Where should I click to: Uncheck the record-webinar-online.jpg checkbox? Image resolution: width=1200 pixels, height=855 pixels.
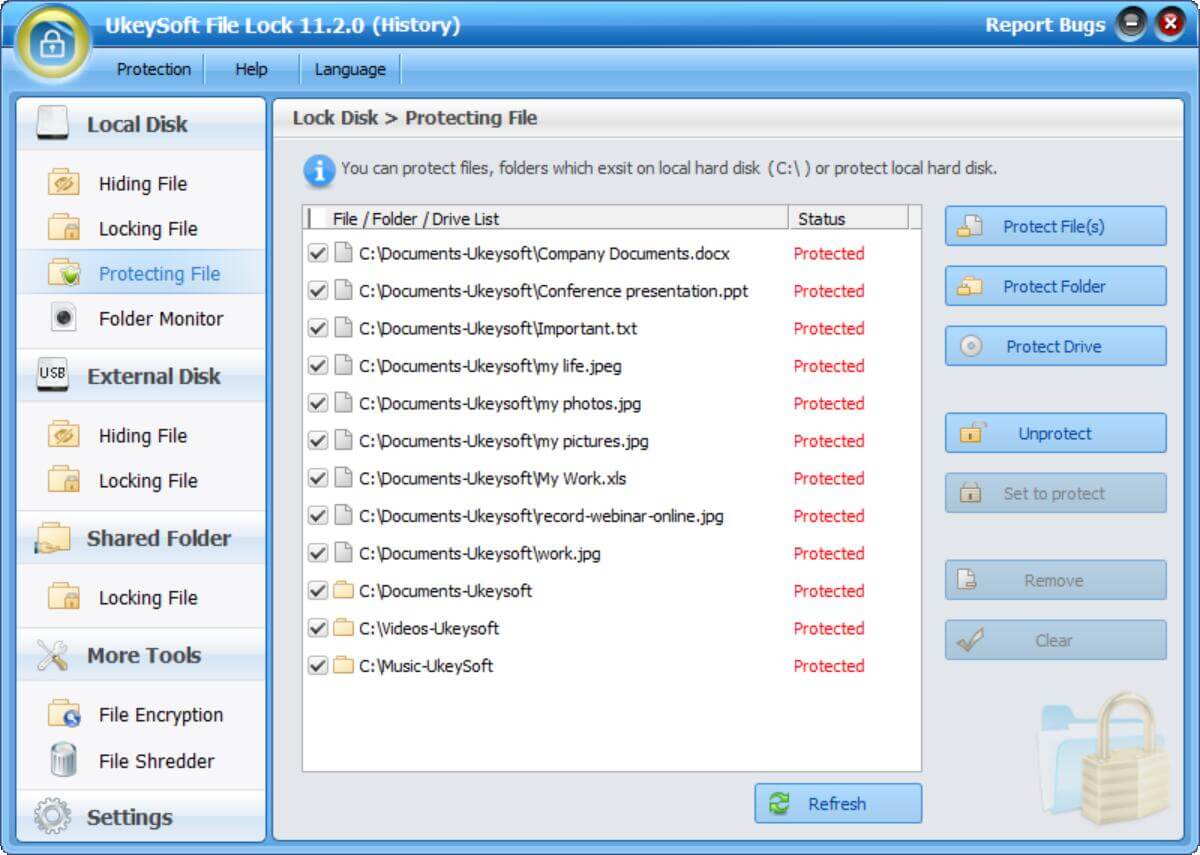(318, 516)
